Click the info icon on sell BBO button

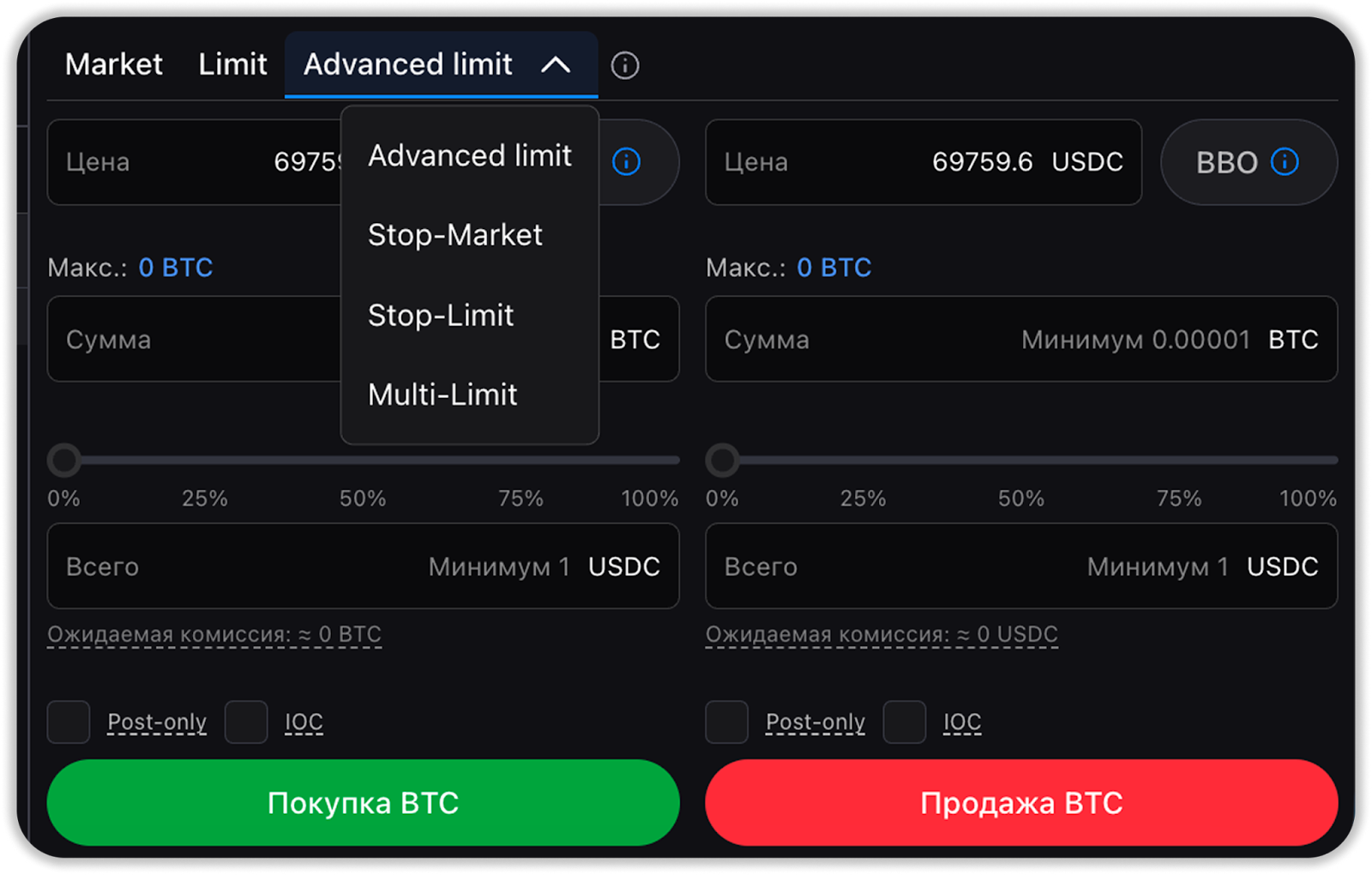pos(1285,161)
